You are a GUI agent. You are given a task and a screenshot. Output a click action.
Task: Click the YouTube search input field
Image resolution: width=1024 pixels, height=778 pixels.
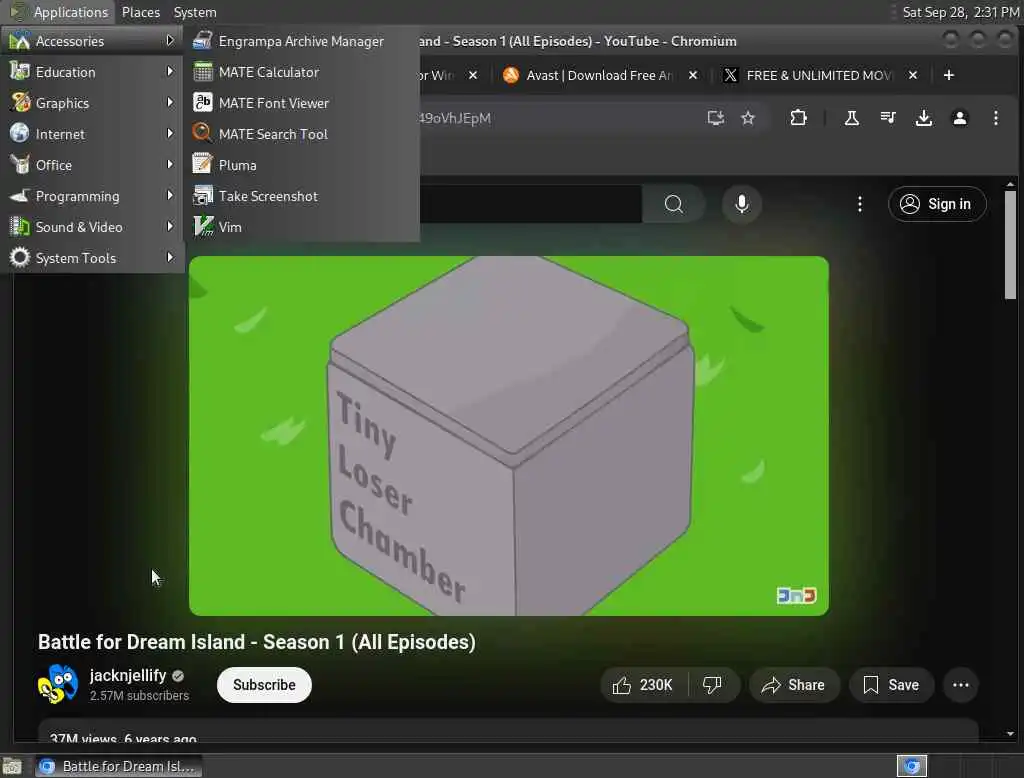coord(530,204)
